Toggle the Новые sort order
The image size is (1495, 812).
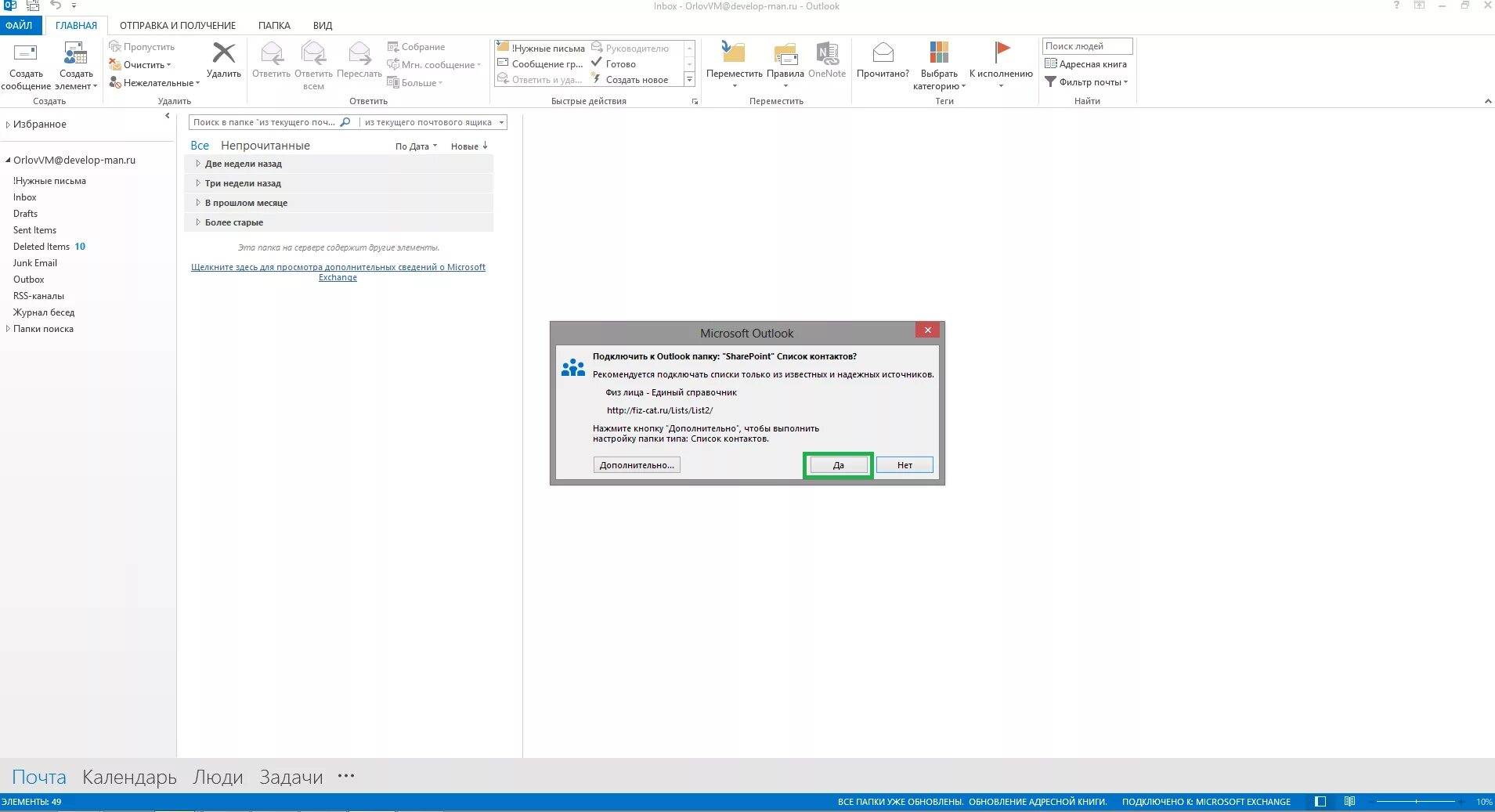point(470,146)
